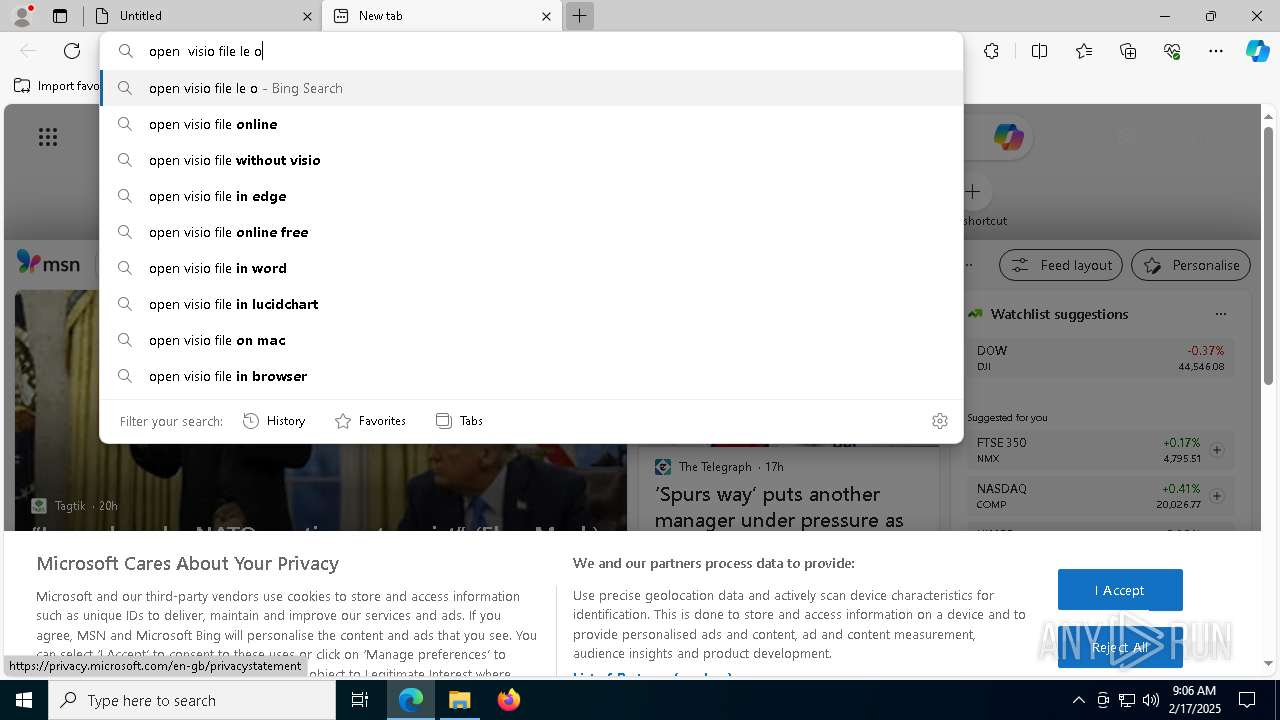This screenshot has width=1280, height=720.
Task: Select suggestion 'open visio file without visio'
Action: [531, 160]
